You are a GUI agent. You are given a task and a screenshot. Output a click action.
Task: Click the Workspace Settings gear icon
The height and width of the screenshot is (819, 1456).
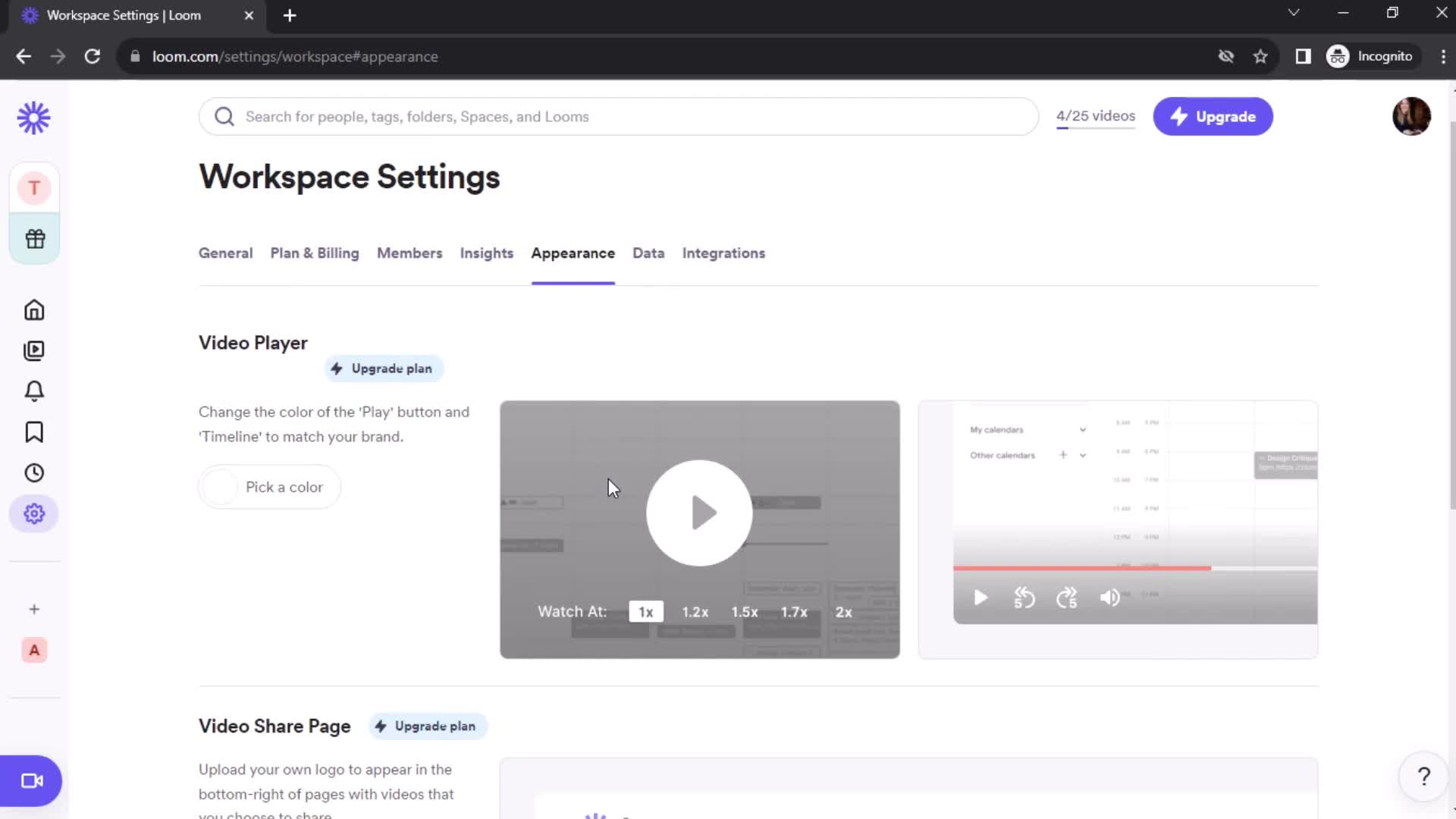pos(34,513)
